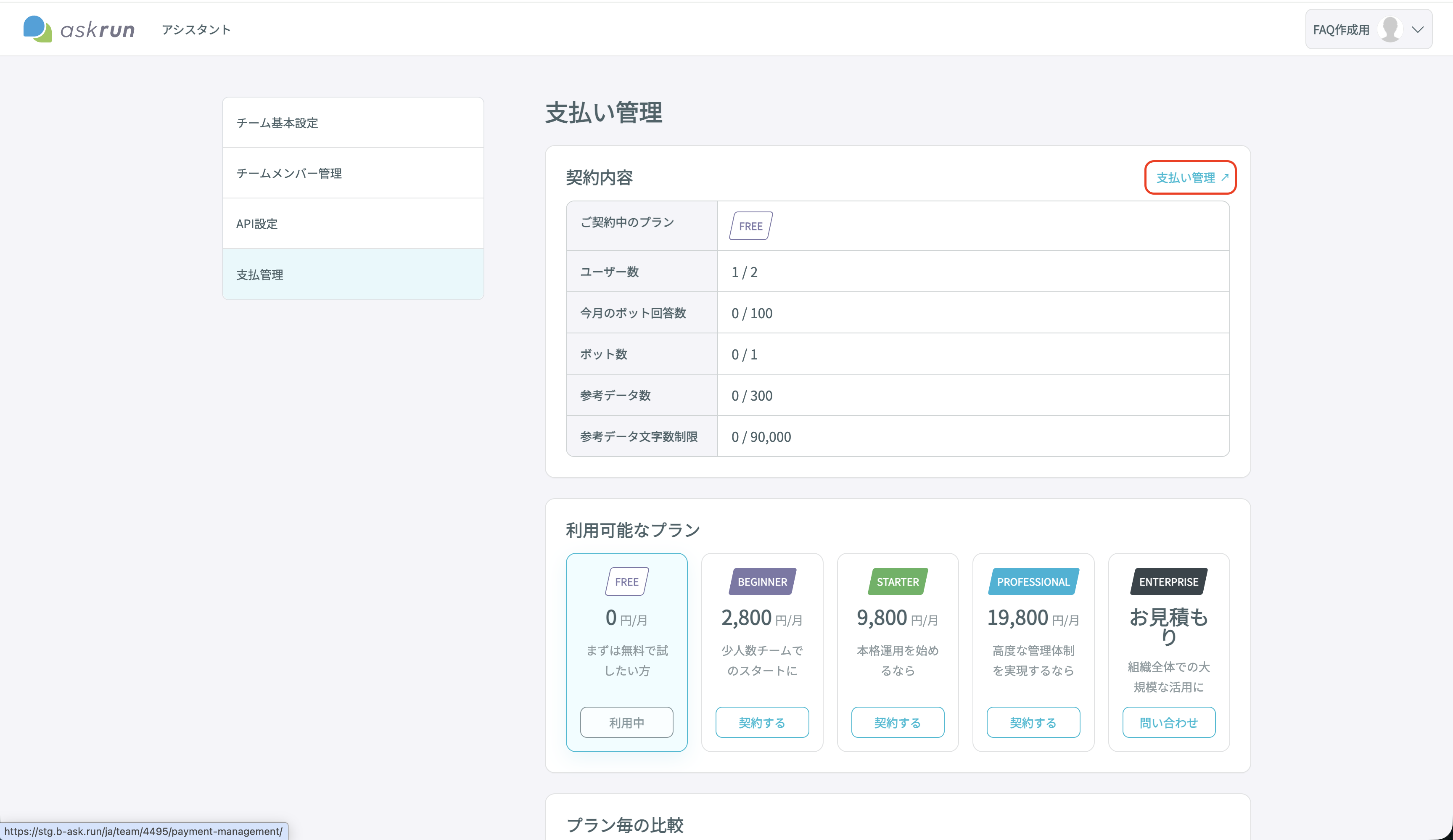Screen dimensions: 1453x840
Task: Open チームメンバー管理 in the sidebar
Action: click(353, 173)
